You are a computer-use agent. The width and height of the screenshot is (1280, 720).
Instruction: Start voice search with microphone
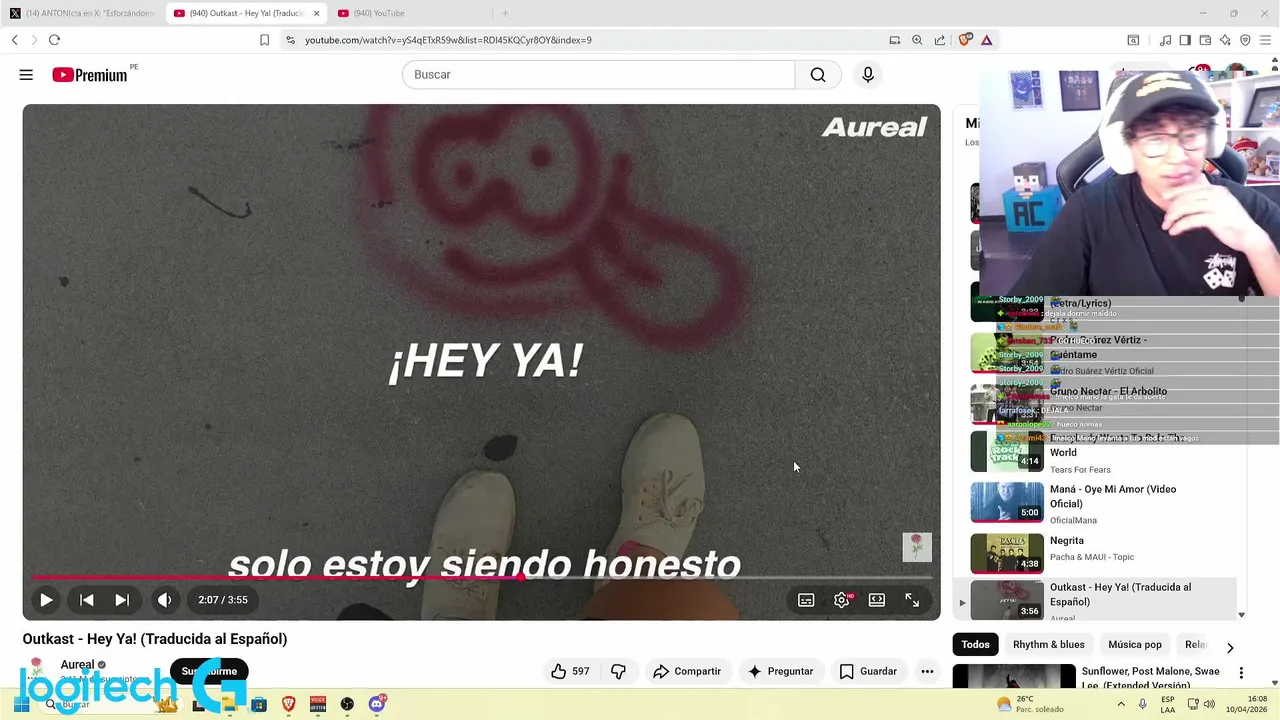[x=868, y=75]
